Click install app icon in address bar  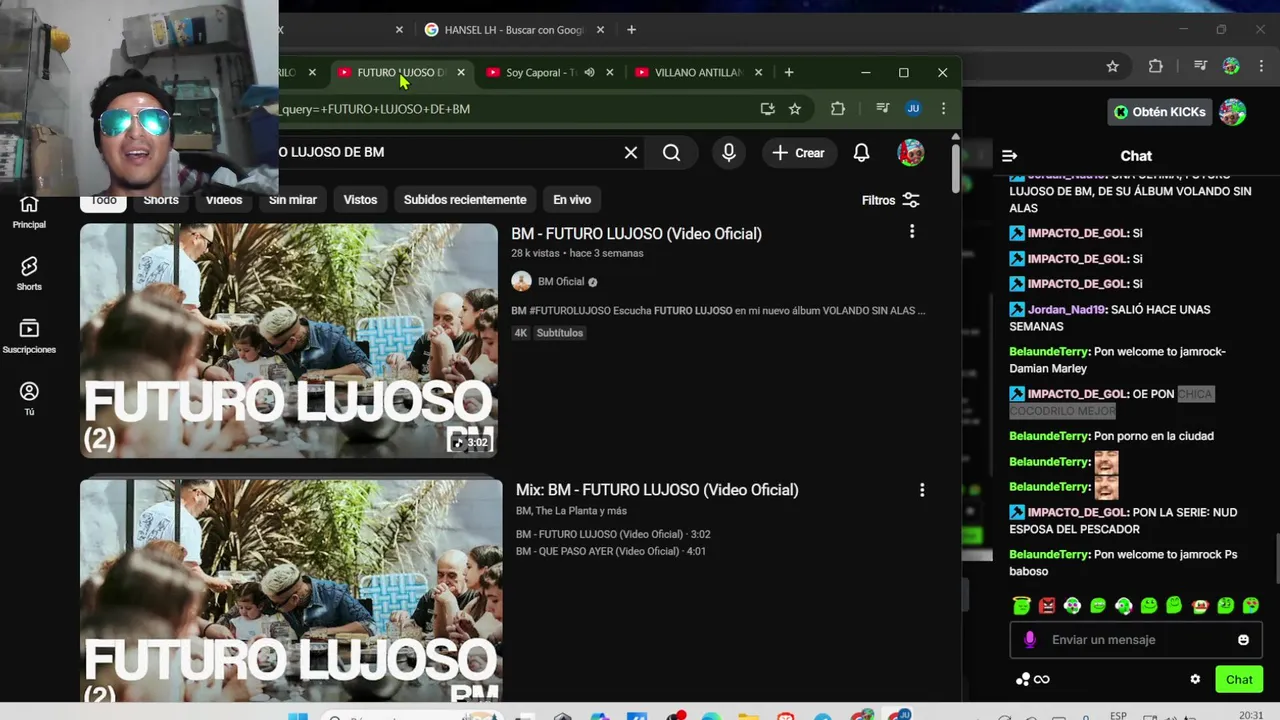tap(768, 109)
